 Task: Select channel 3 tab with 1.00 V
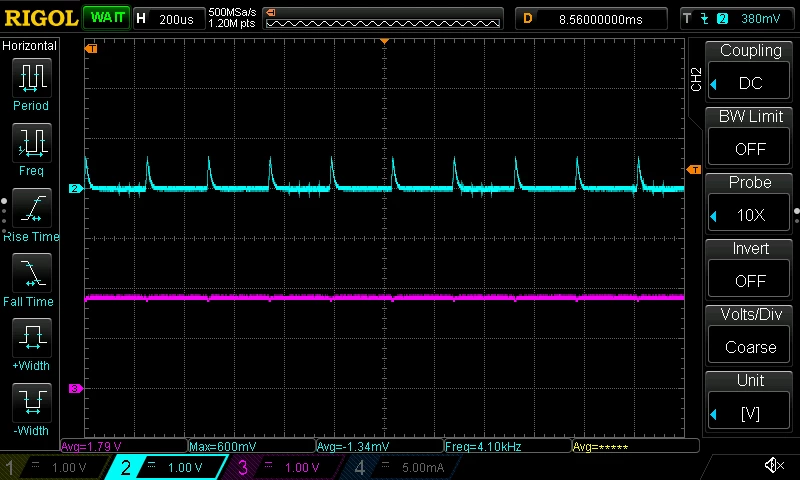coord(286,467)
